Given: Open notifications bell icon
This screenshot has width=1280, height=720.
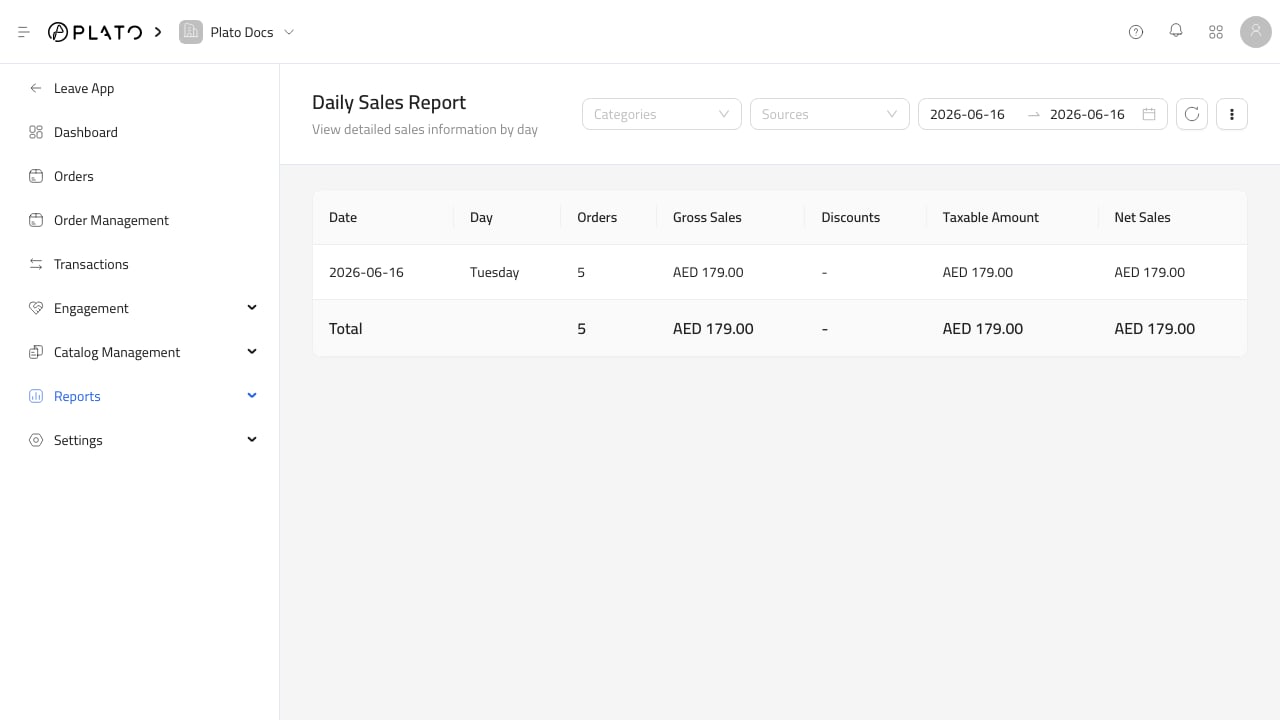Looking at the screenshot, I should click(1176, 31).
